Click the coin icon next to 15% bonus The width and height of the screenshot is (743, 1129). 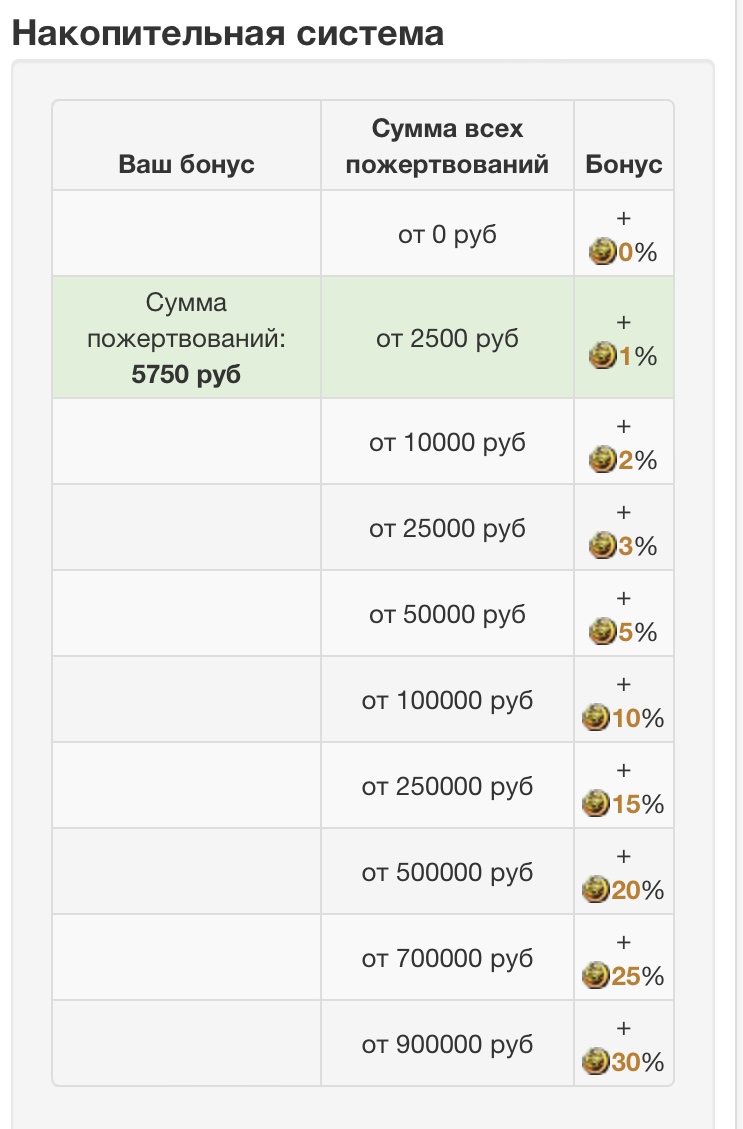(x=595, y=804)
